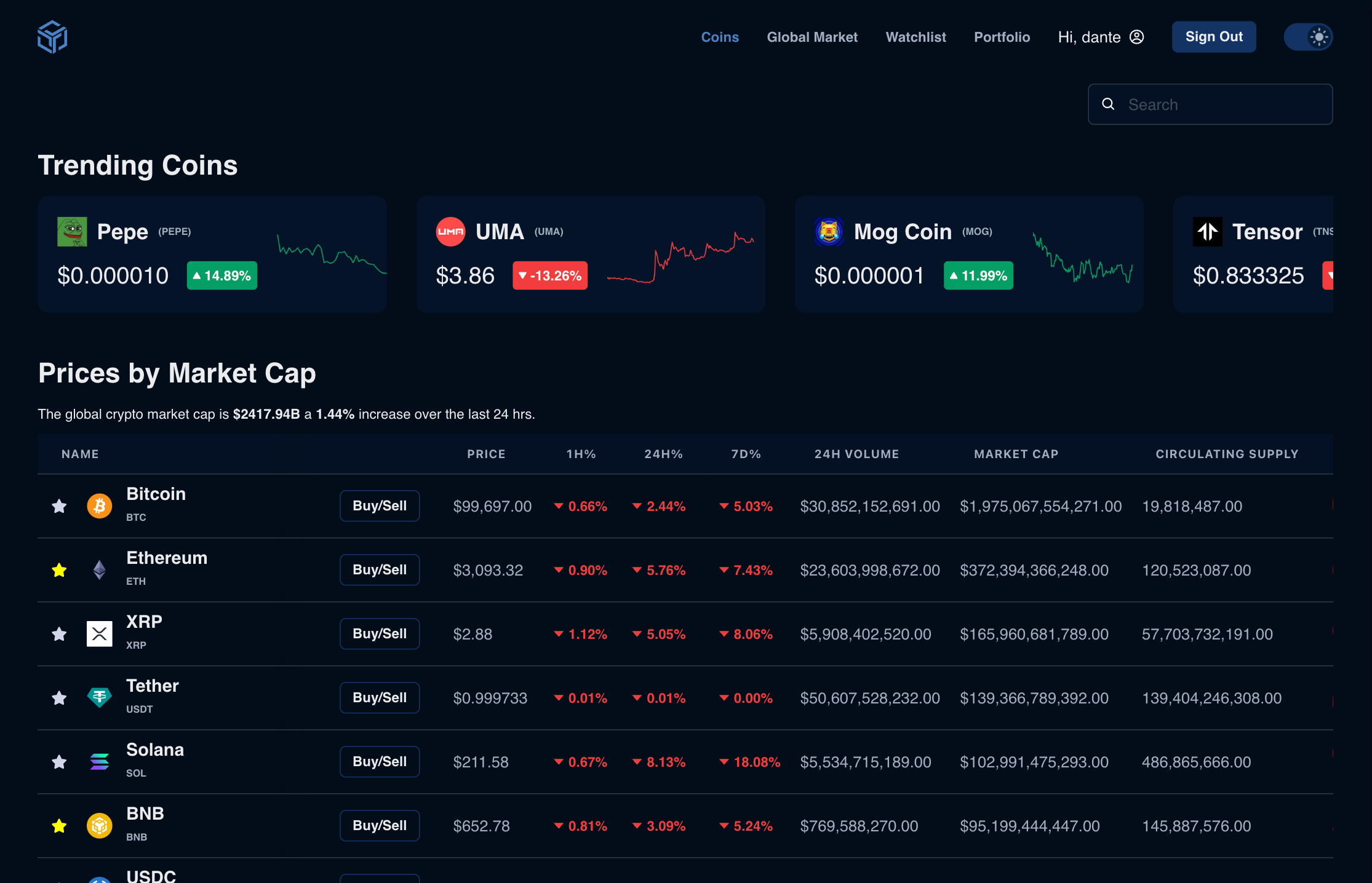The image size is (1372, 883).
Task: Open the Watchlist page
Action: tap(915, 37)
